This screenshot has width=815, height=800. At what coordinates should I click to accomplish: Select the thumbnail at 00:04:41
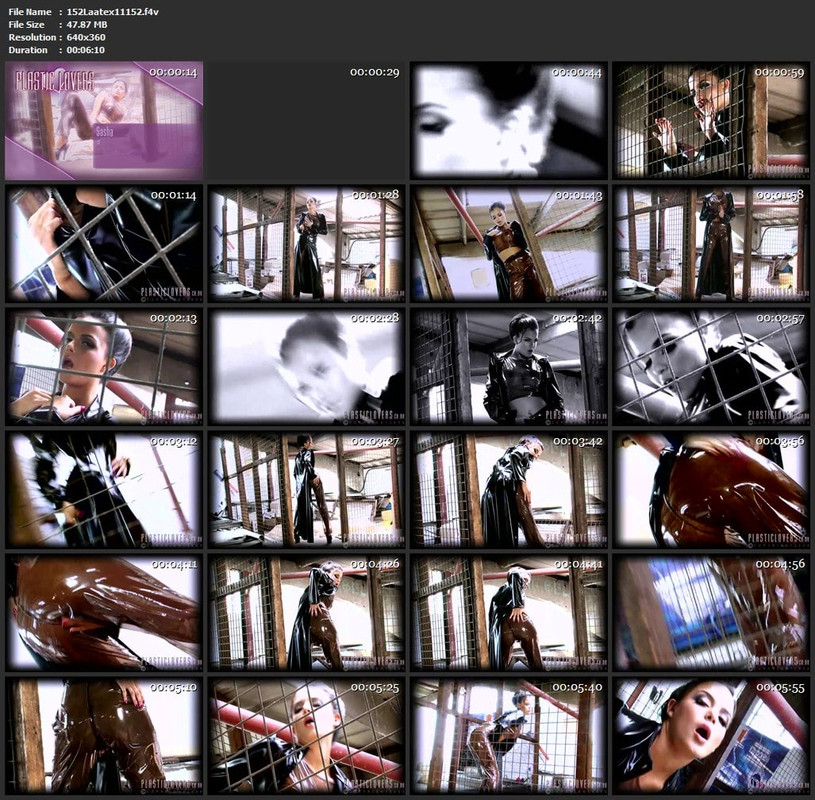pos(508,613)
